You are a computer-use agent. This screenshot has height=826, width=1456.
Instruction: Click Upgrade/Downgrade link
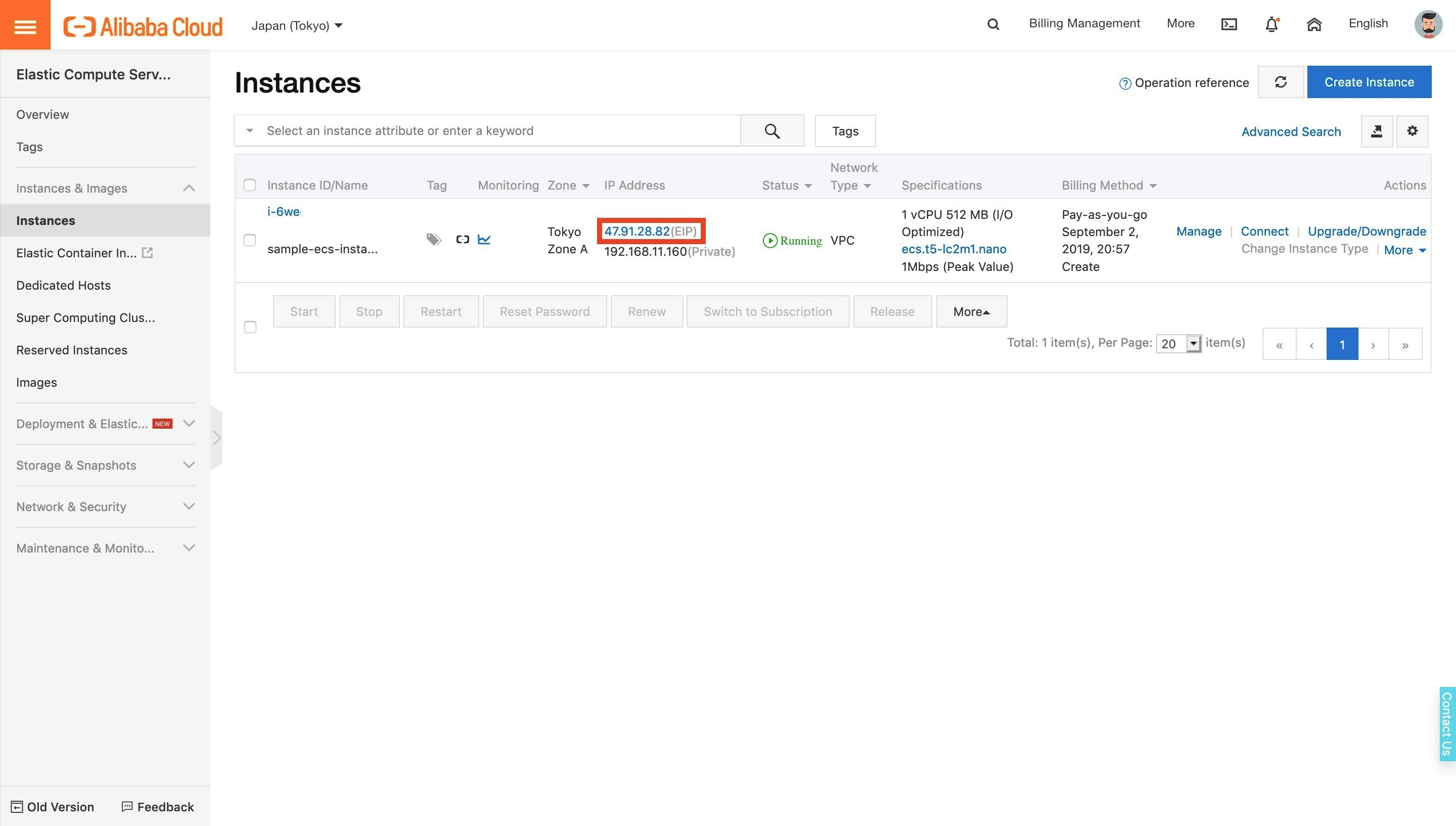[x=1367, y=232]
